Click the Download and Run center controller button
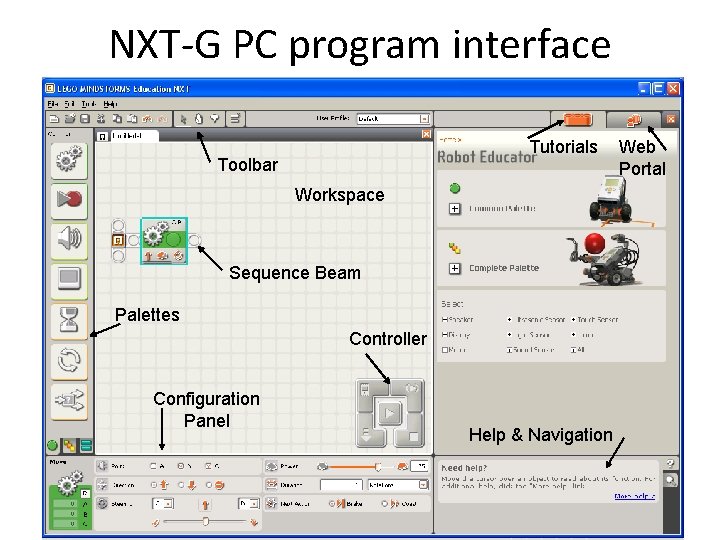Viewport: 720px width, 540px height. coord(389,413)
